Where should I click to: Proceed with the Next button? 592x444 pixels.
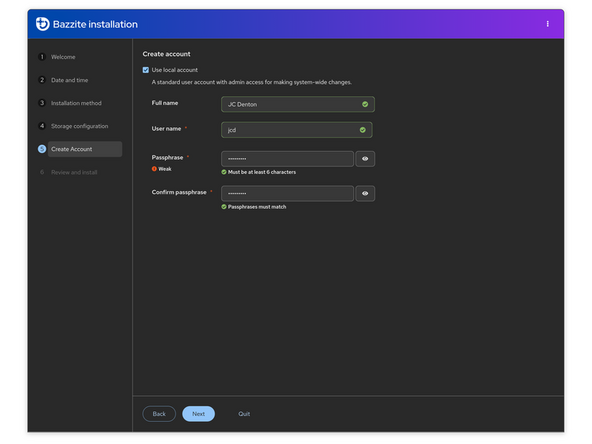click(x=199, y=414)
